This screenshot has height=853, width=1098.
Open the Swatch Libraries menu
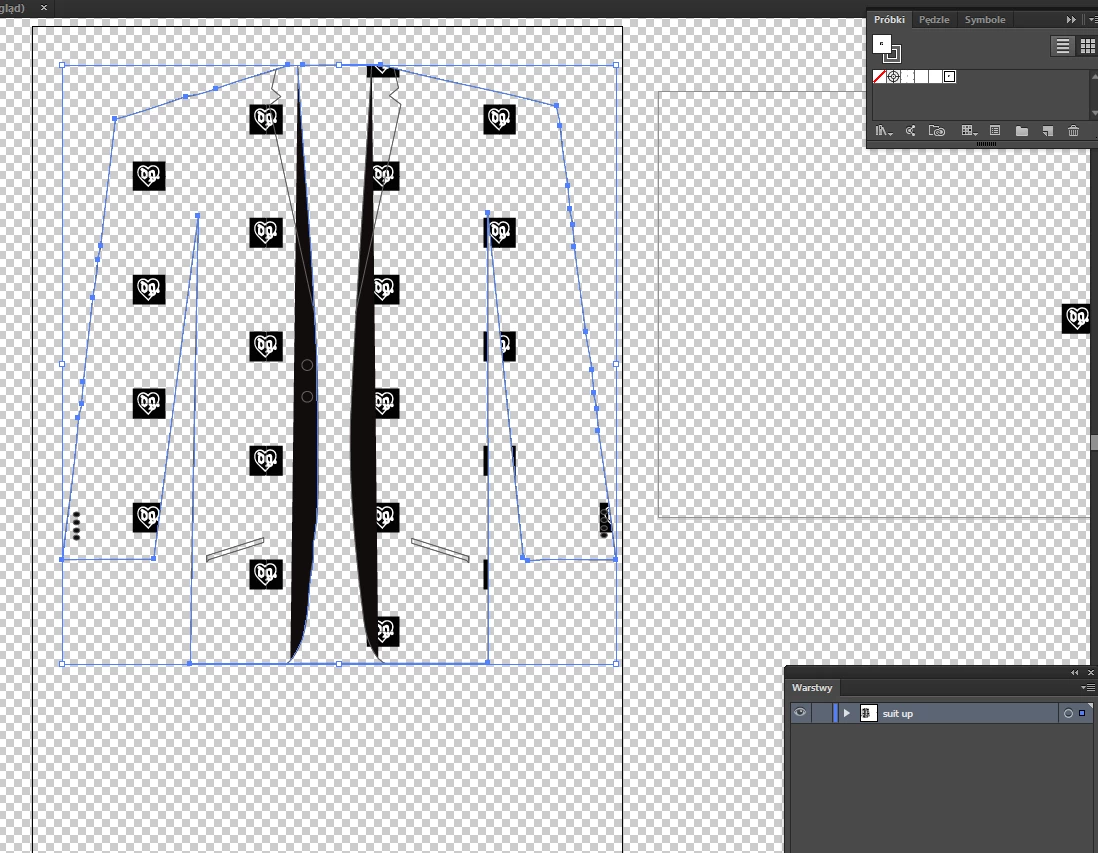(883, 131)
